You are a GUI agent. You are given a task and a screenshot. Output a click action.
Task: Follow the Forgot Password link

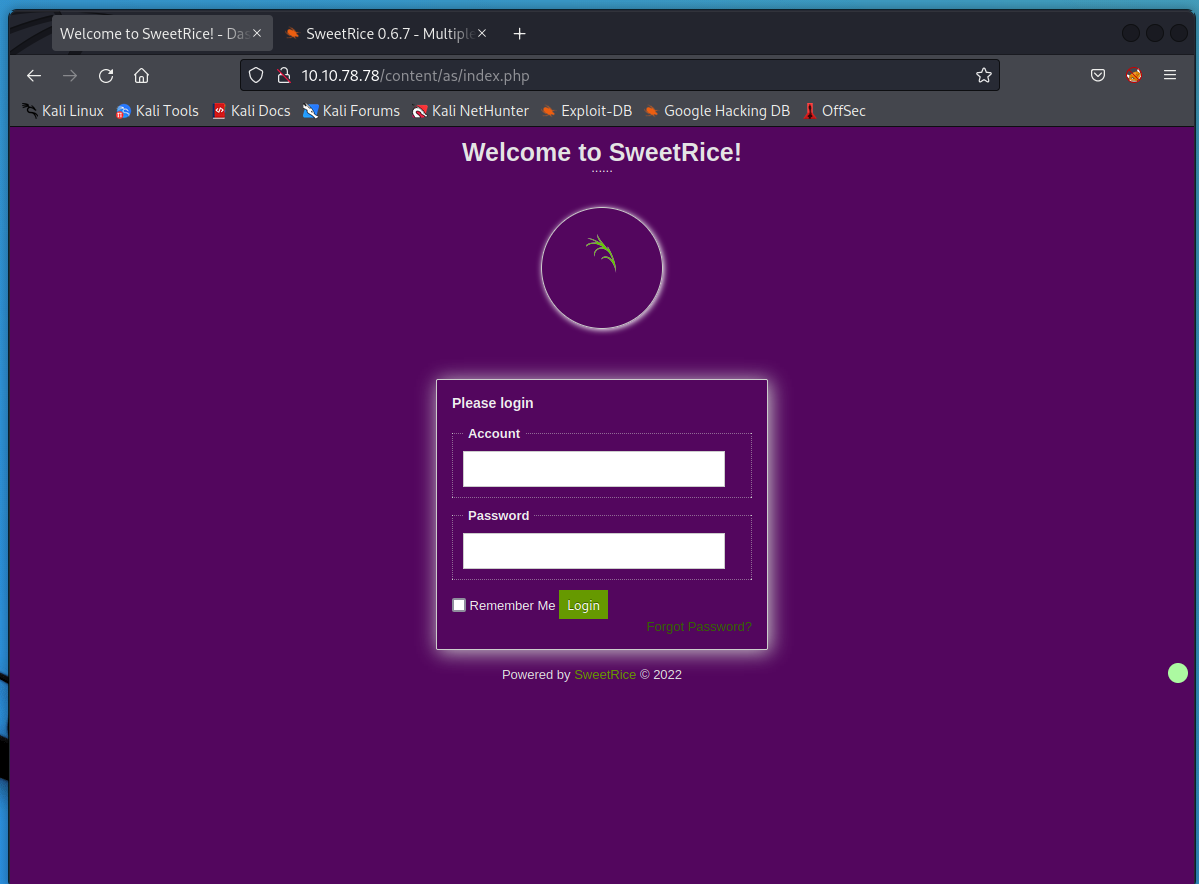(x=698, y=627)
